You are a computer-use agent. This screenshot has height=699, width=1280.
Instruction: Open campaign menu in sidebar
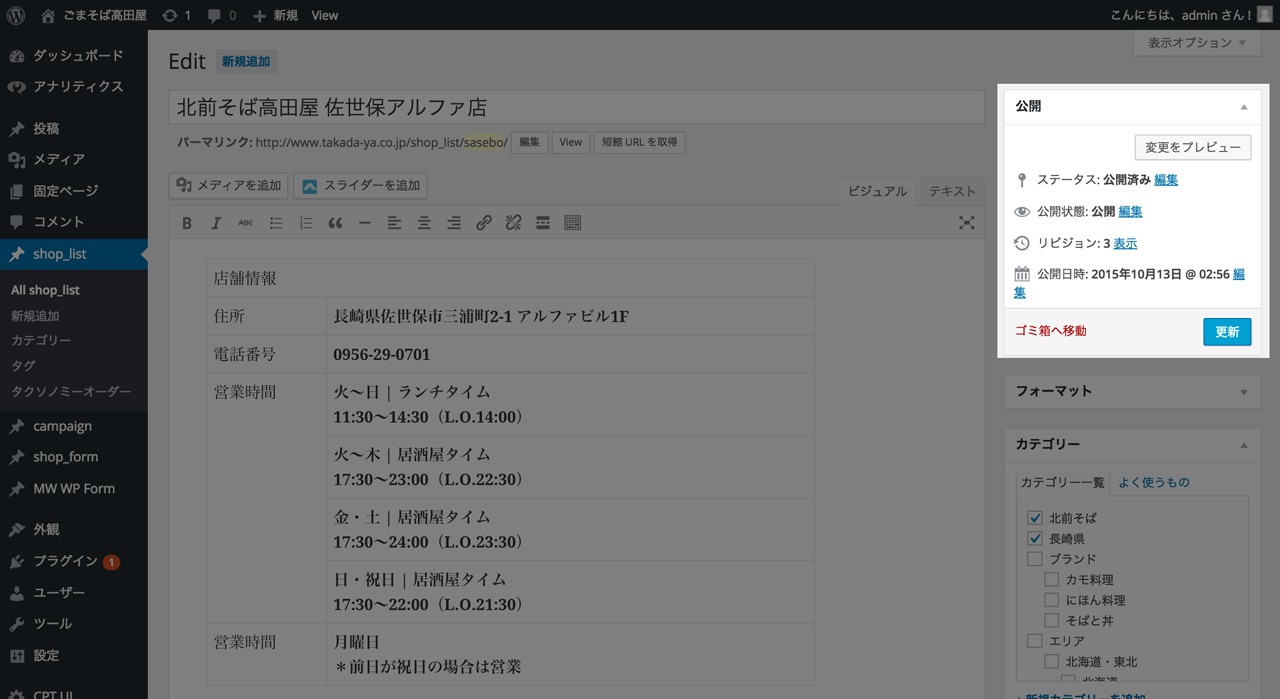coord(74,426)
